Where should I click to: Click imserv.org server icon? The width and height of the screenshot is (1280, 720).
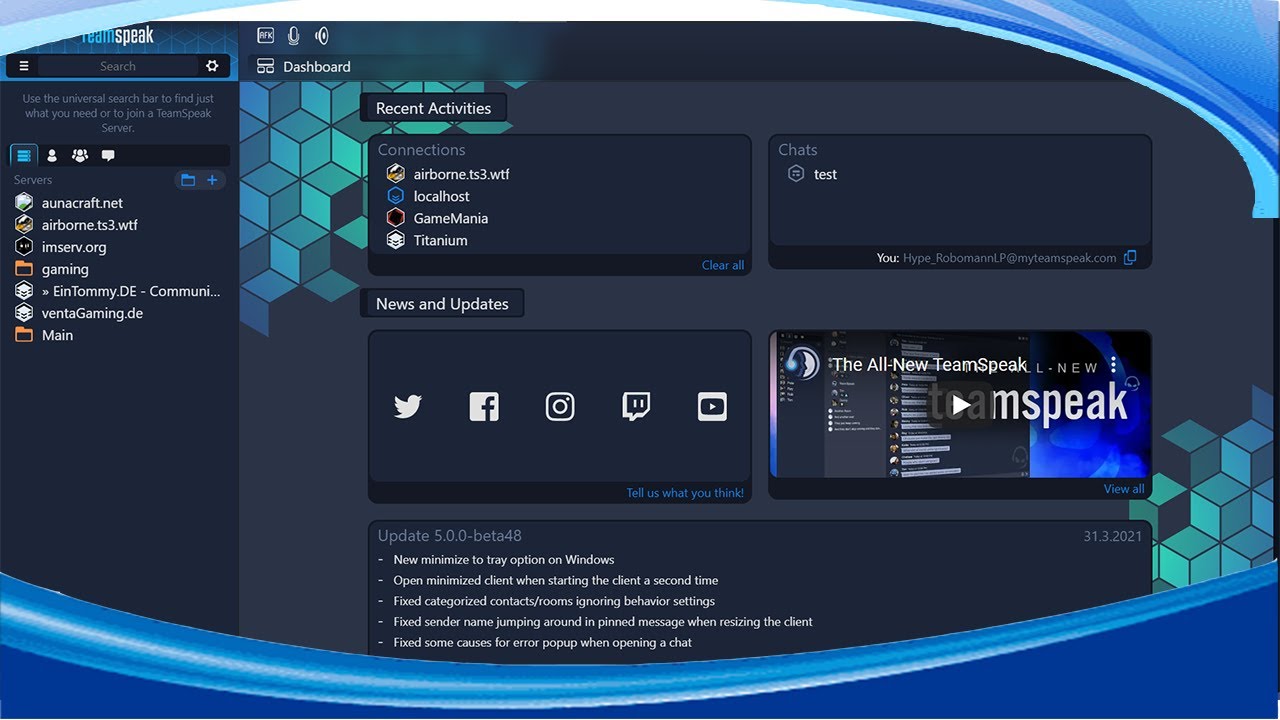[24, 247]
